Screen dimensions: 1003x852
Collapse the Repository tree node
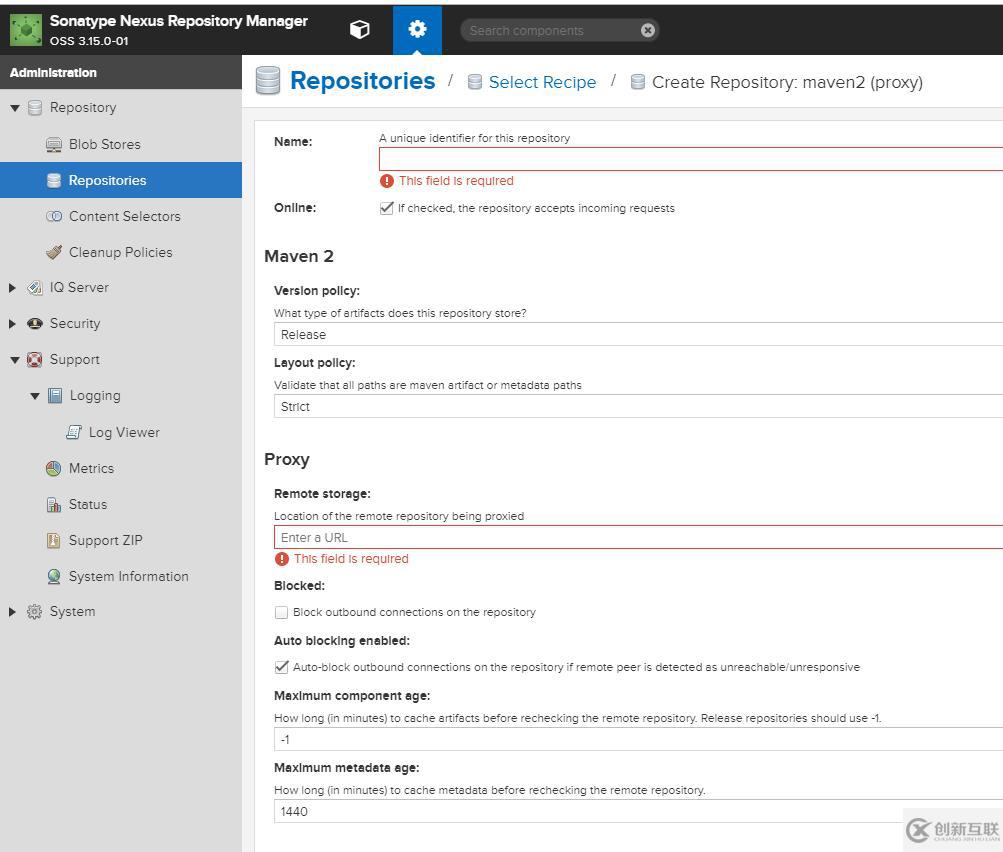pyautogui.click(x=15, y=108)
